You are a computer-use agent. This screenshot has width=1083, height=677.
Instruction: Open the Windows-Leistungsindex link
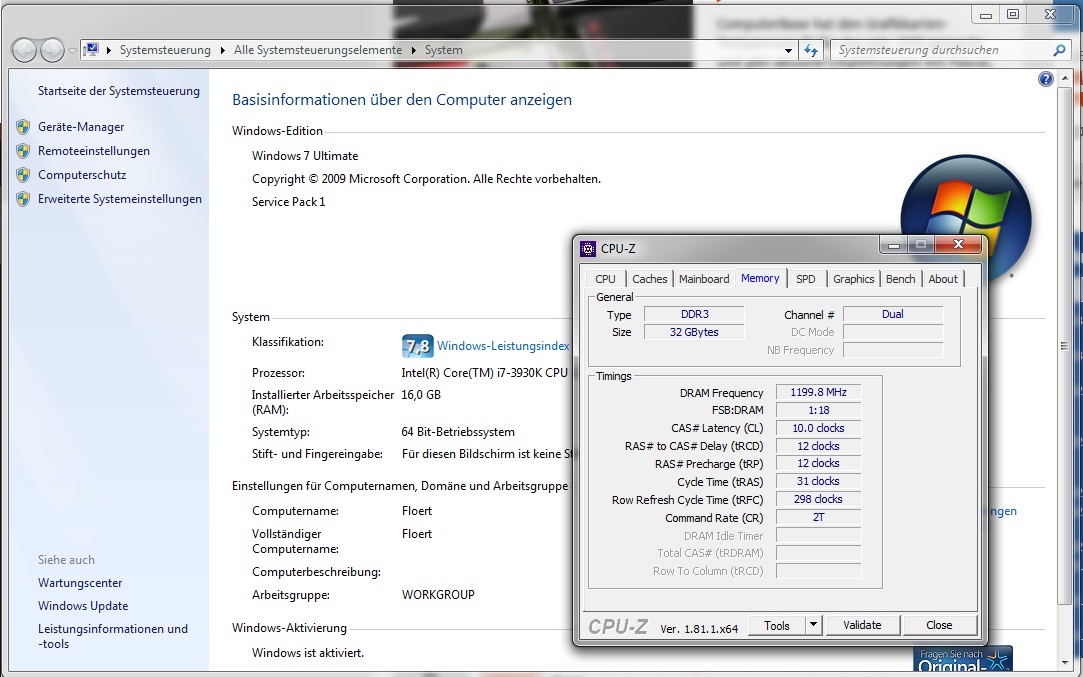tap(504, 346)
